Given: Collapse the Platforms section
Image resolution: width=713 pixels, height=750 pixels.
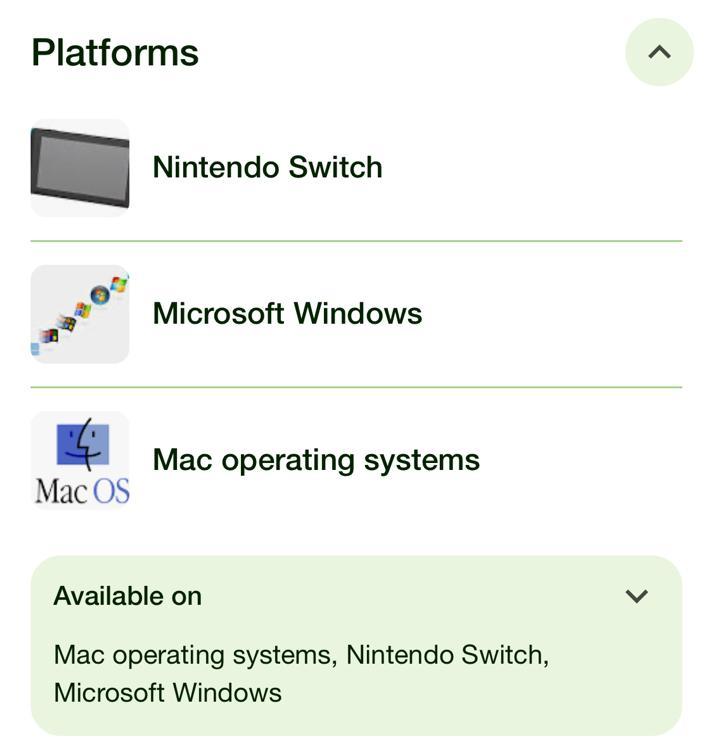Looking at the screenshot, I should pyautogui.click(x=659, y=52).
